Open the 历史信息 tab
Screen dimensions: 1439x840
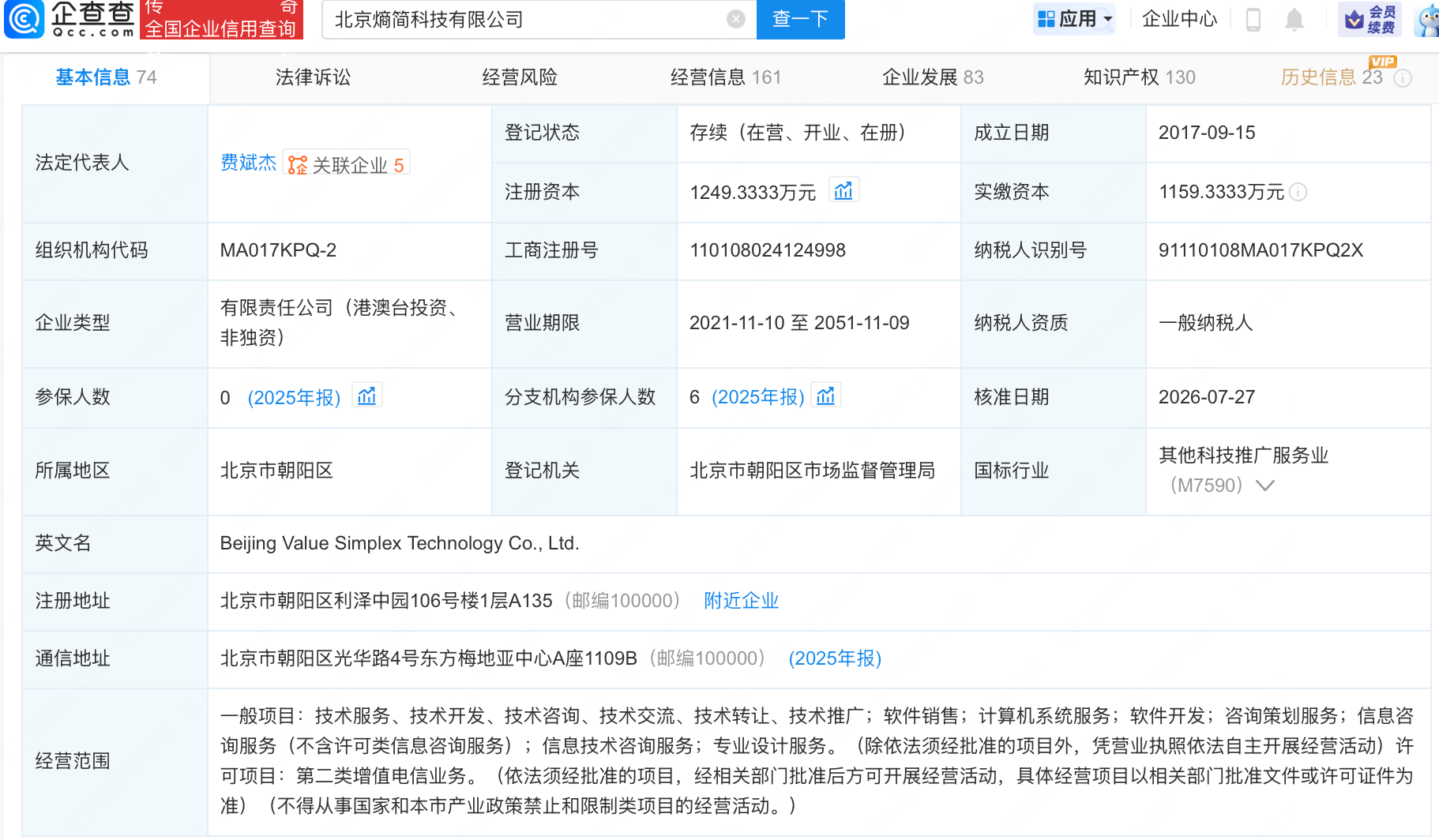(x=1332, y=77)
